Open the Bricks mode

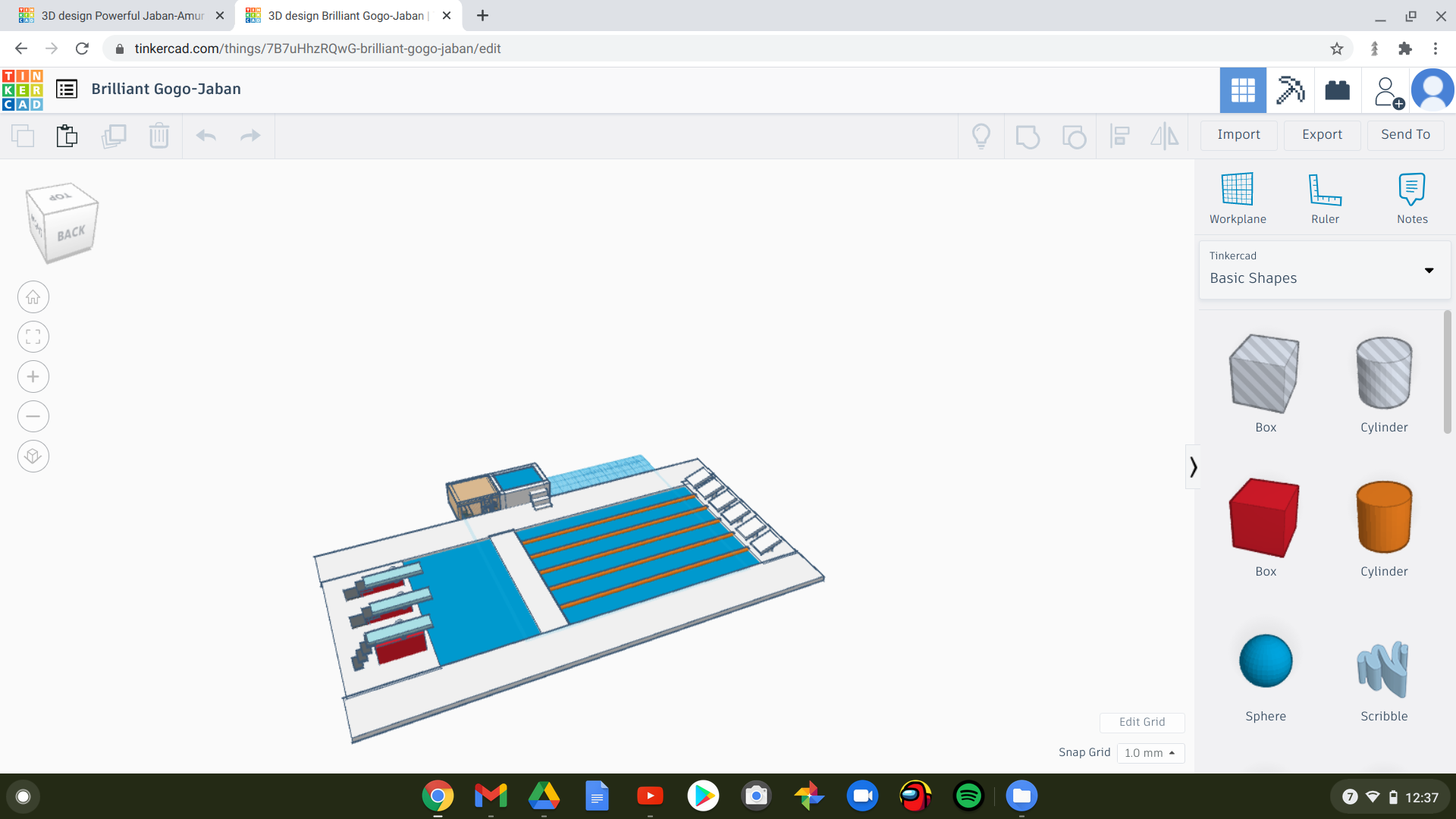click(x=1337, y=90)
